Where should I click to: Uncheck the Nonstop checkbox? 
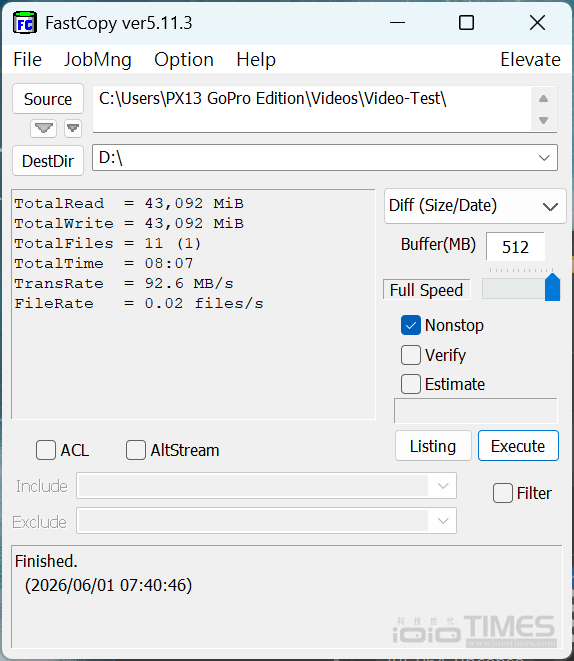click(x=410, y=325)
